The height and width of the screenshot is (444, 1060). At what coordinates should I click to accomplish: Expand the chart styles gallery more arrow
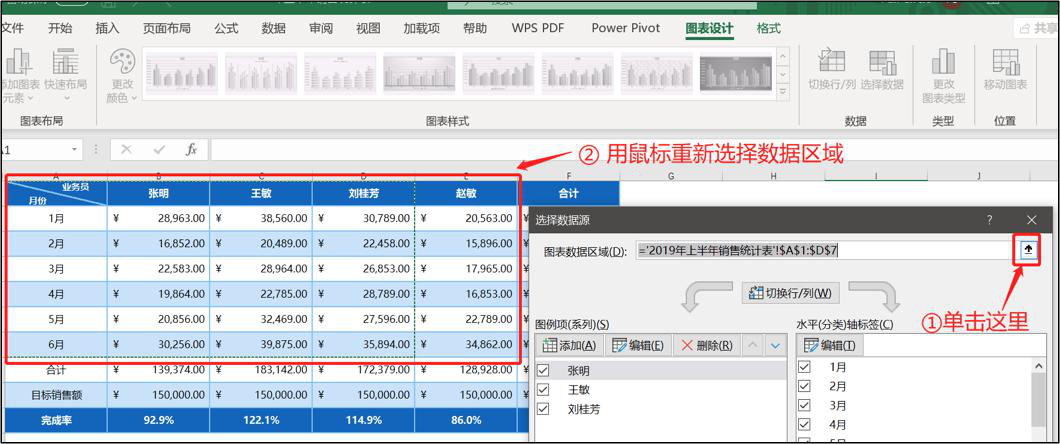783,91
